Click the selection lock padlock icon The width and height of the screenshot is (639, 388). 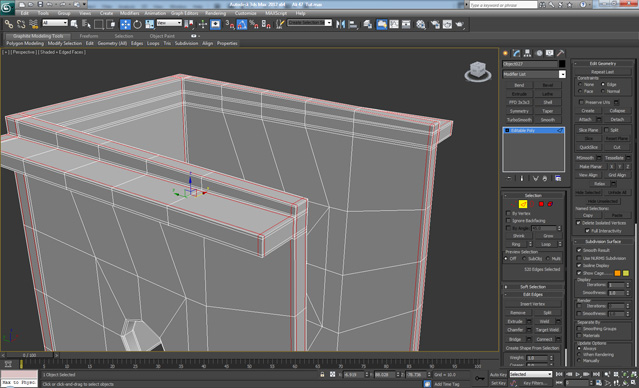tap(322, 374)
